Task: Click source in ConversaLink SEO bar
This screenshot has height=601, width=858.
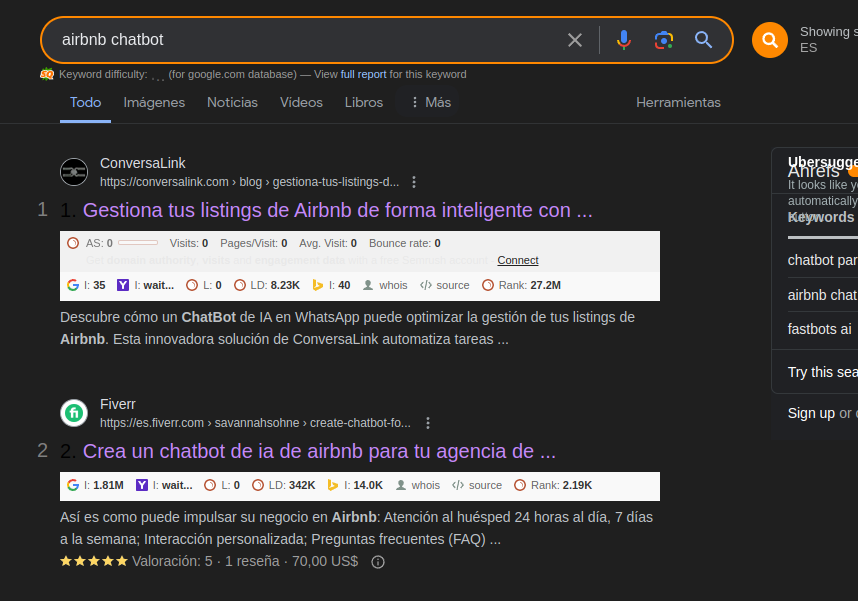Action: 445,285
